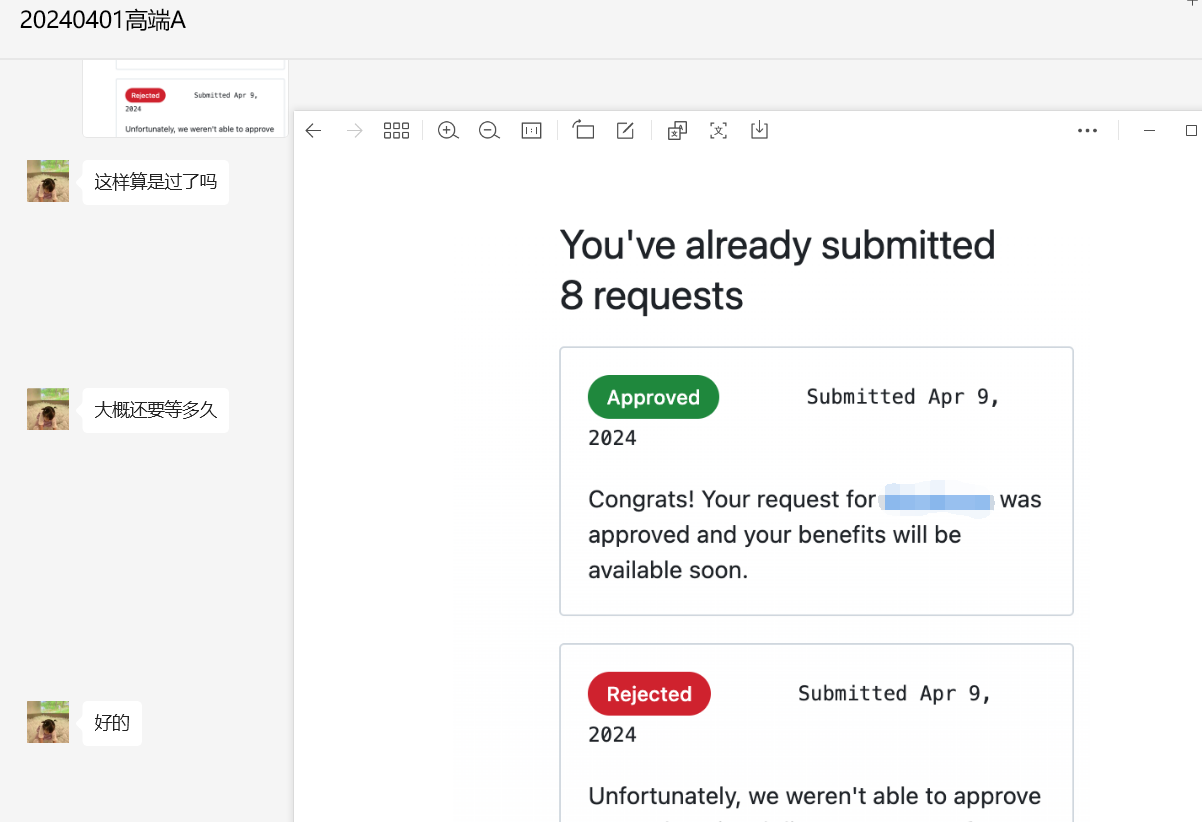Go back to the previous image
The image size is (1202, 822).
(313, 131)
